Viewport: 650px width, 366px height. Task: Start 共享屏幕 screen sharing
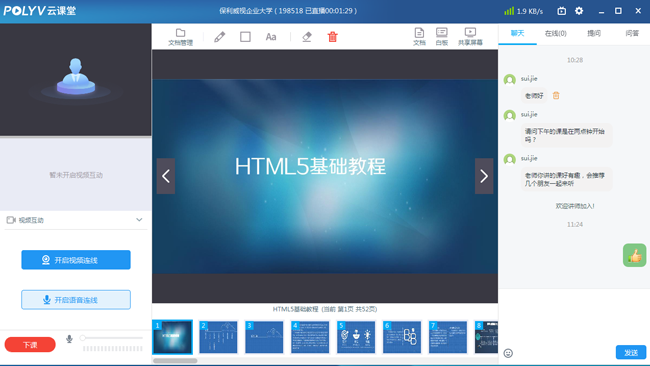(x=470, y=36)
